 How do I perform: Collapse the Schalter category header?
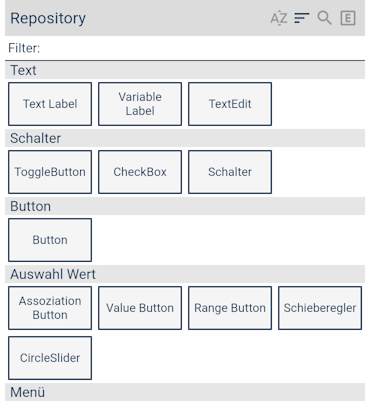(185, 138)
